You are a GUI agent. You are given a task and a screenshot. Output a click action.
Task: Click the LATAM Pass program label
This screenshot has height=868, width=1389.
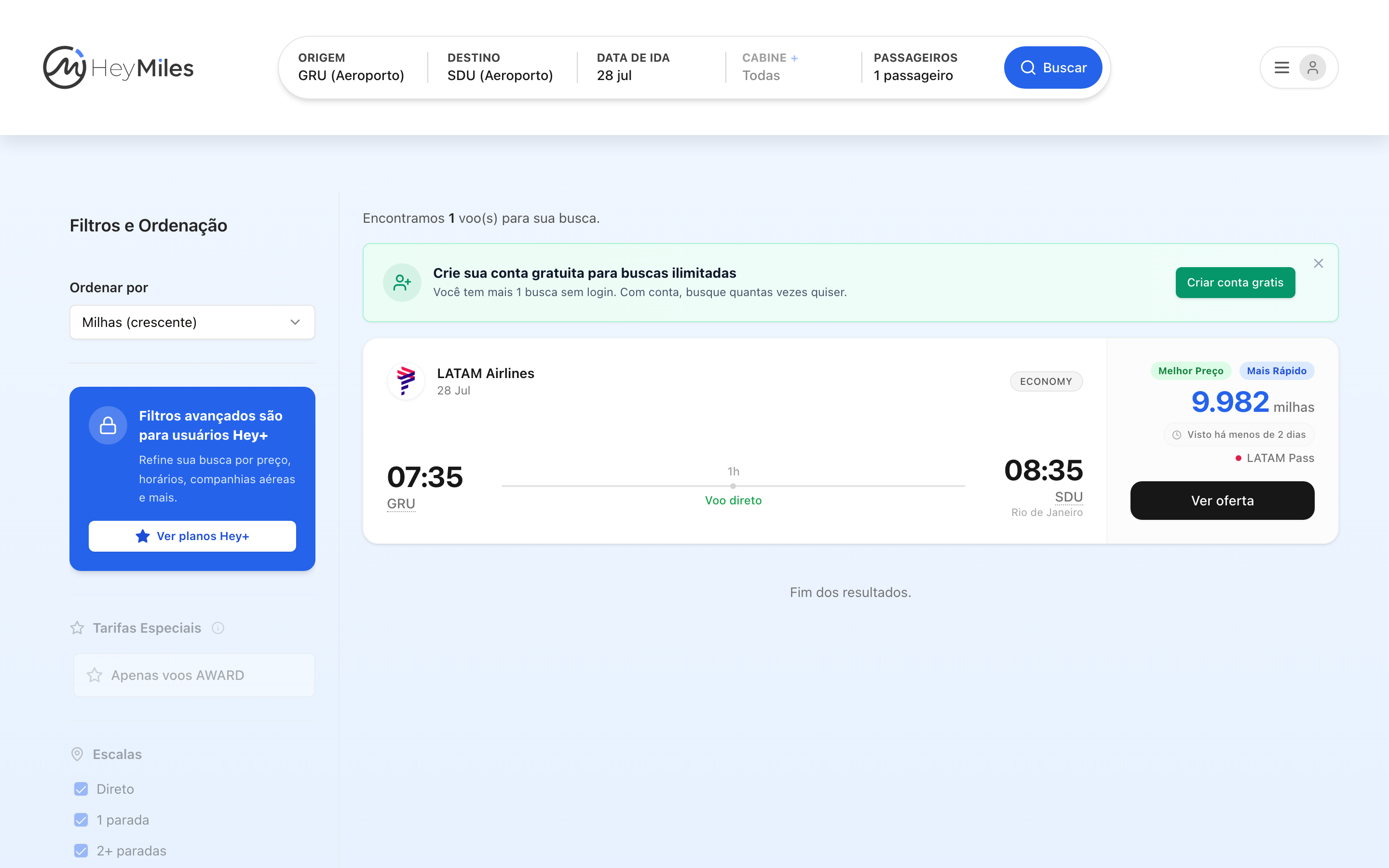1280,458
